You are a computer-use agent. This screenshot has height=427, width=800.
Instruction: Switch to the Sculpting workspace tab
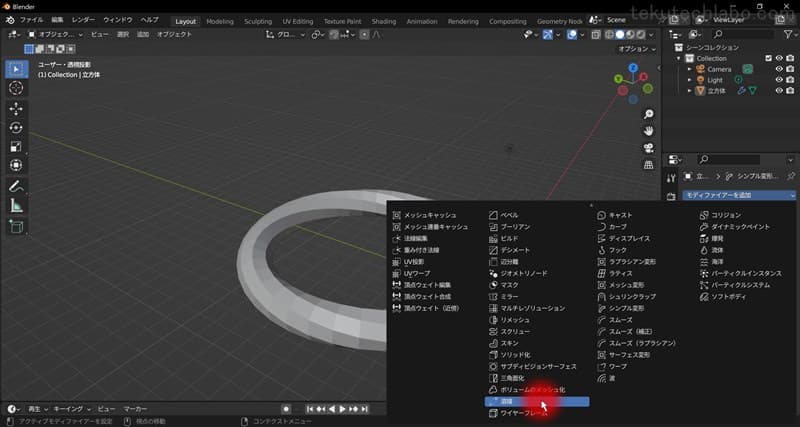pos(258,21)
